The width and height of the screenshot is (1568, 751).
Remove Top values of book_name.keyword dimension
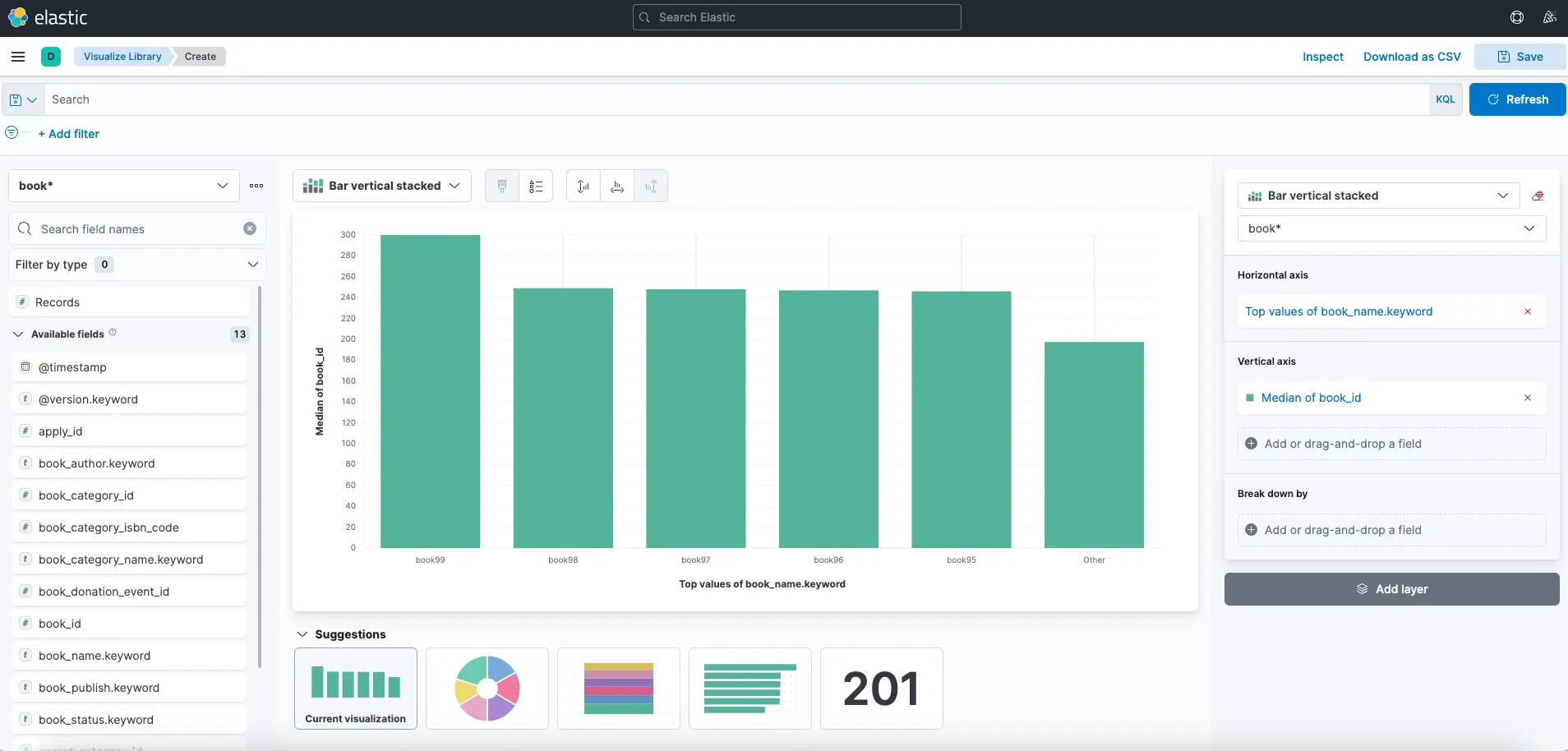coord(1528,311)
